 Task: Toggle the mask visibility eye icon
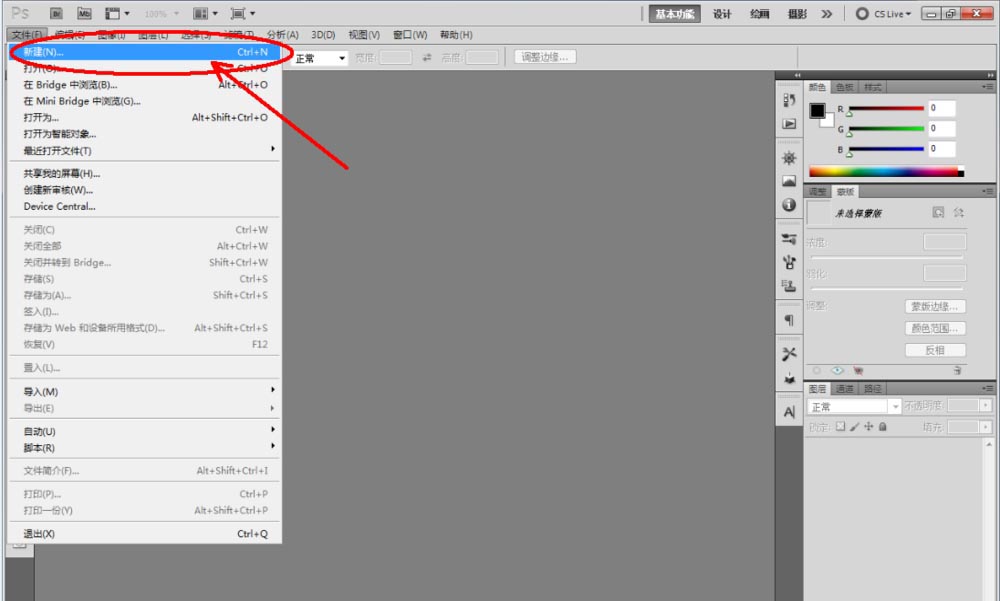click(x=837, y=371)
